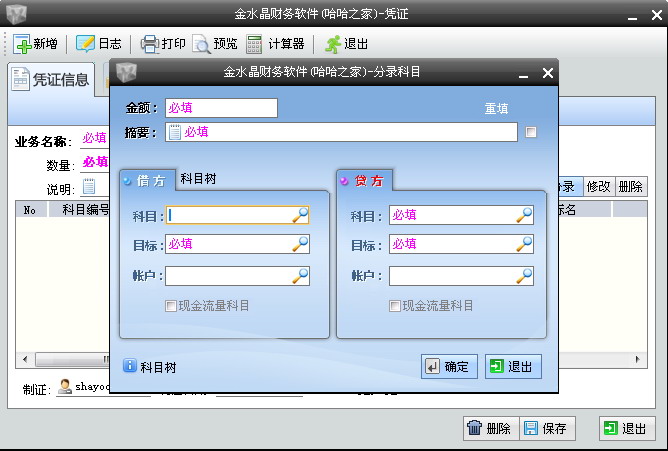Click the 借方 帐户 input field
Image resolution: width=668 pixels, height=451 pixels.
coord(237,276)
